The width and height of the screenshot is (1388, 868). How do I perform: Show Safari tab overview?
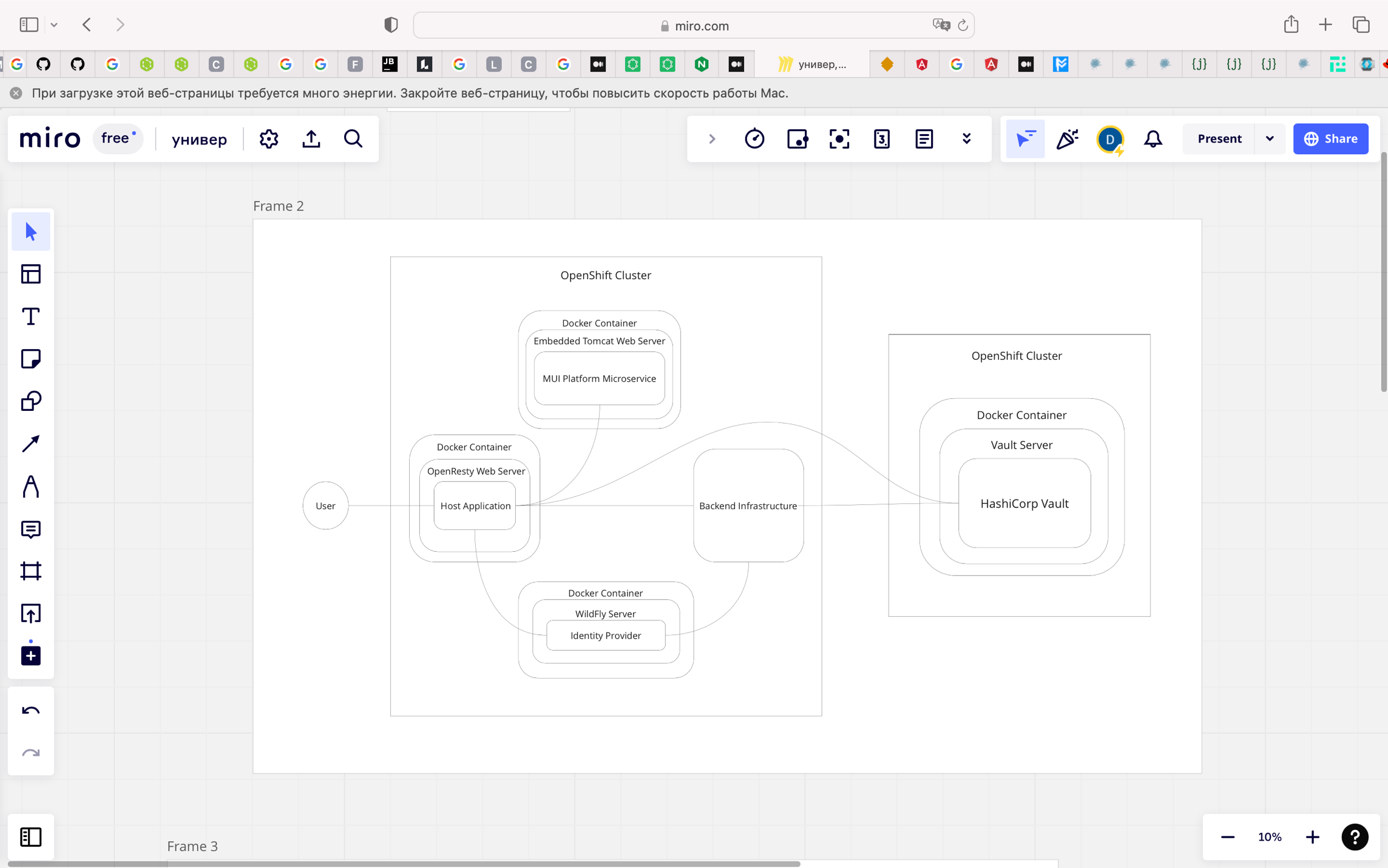[x=1361, y=24]
